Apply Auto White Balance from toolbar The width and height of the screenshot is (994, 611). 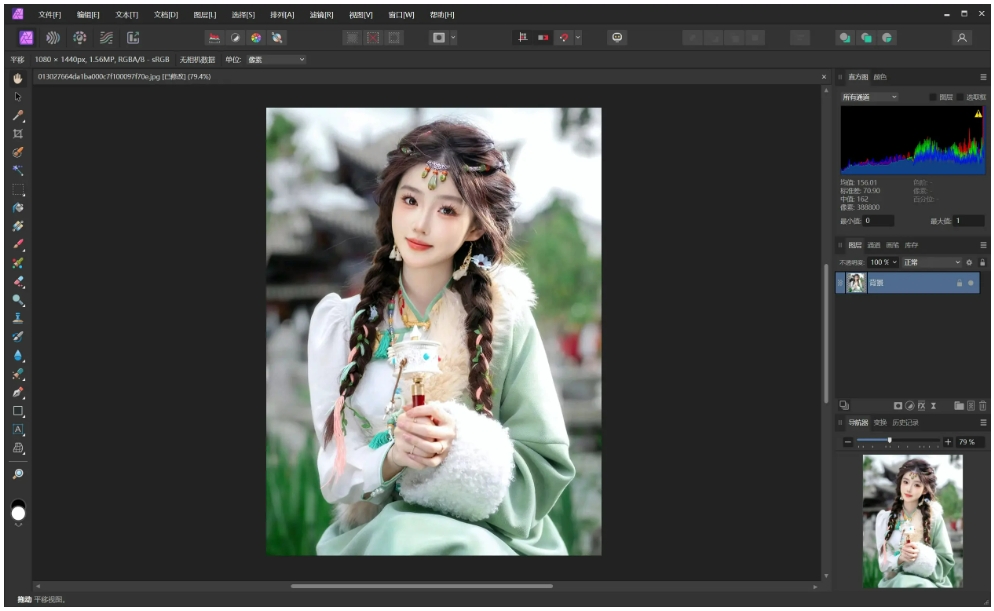coord(277,38)
